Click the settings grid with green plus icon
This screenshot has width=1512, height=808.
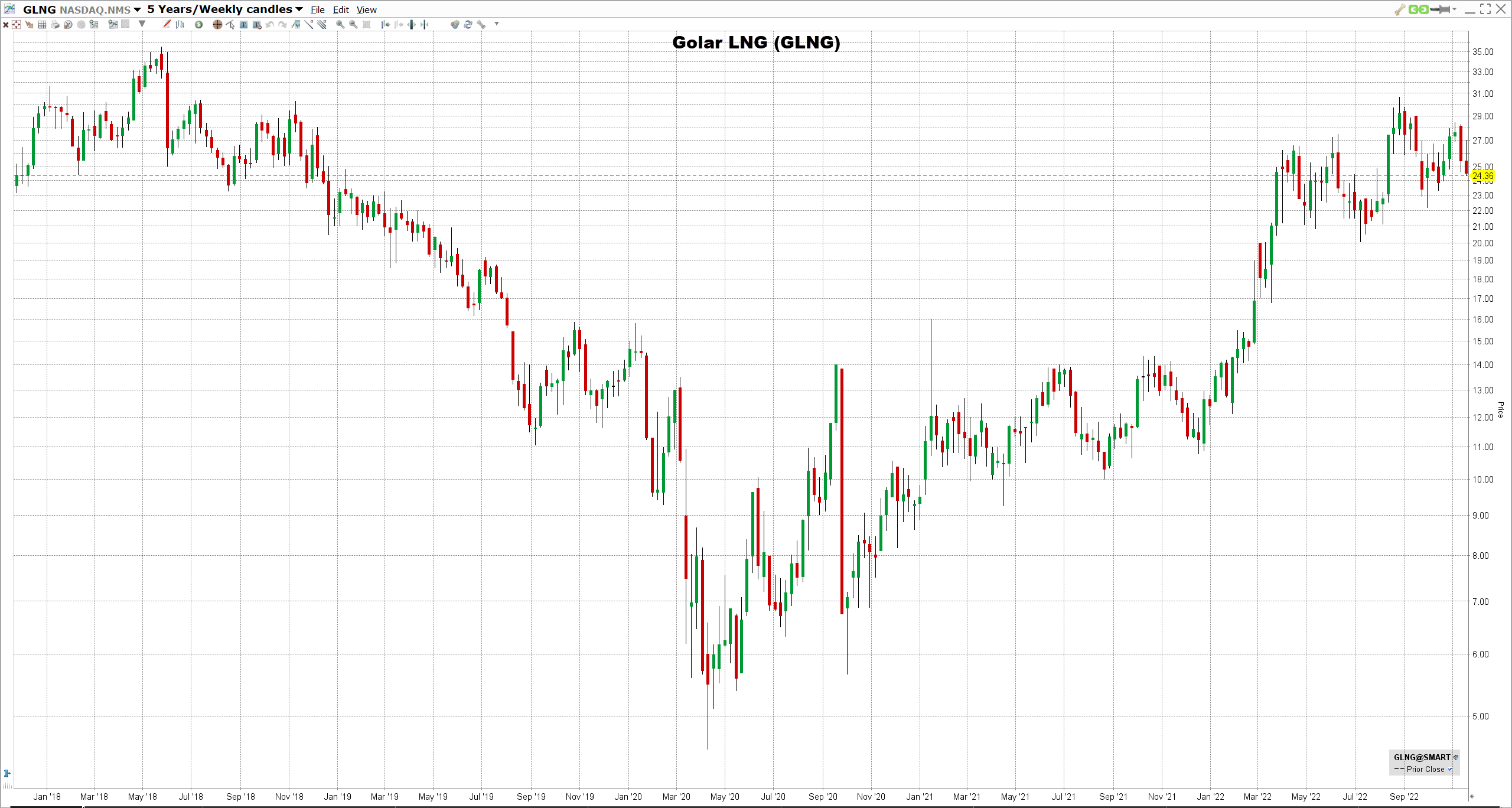93,24
